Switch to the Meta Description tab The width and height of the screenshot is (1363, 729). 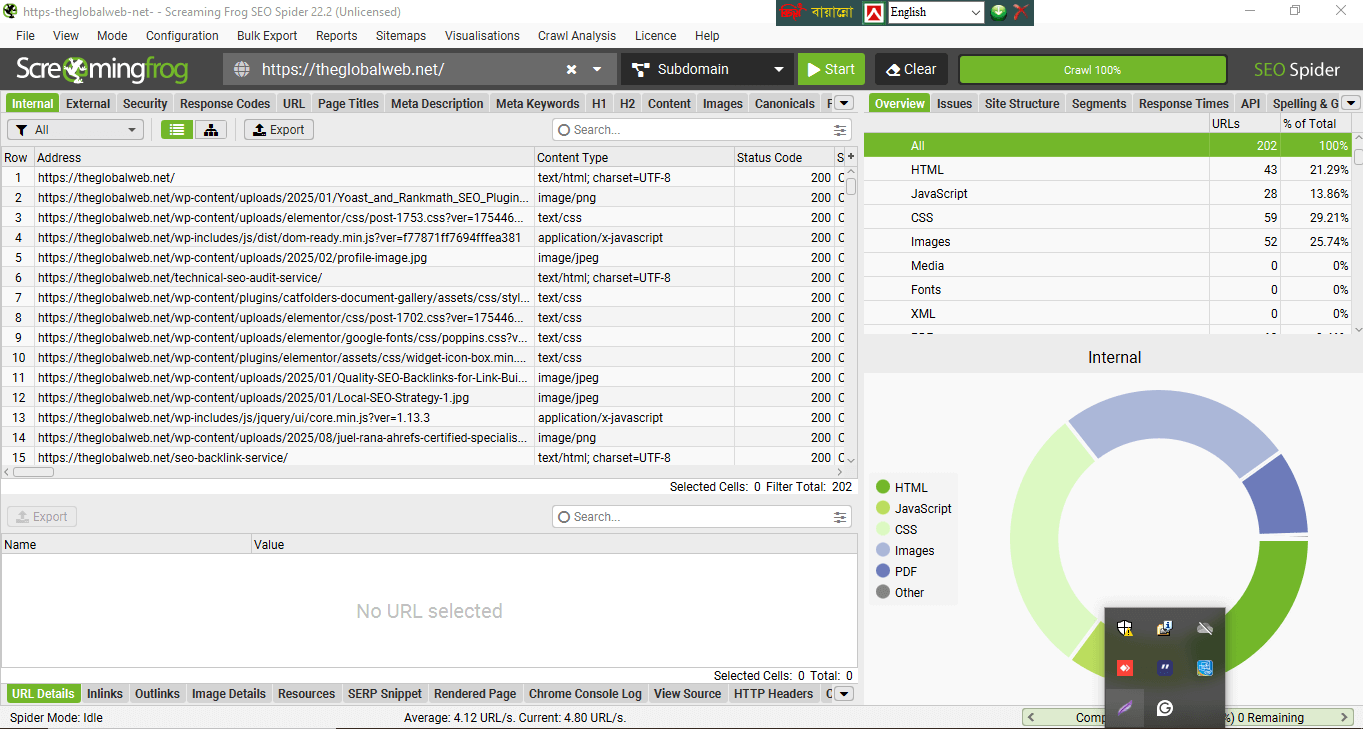[x=437, y=103]
